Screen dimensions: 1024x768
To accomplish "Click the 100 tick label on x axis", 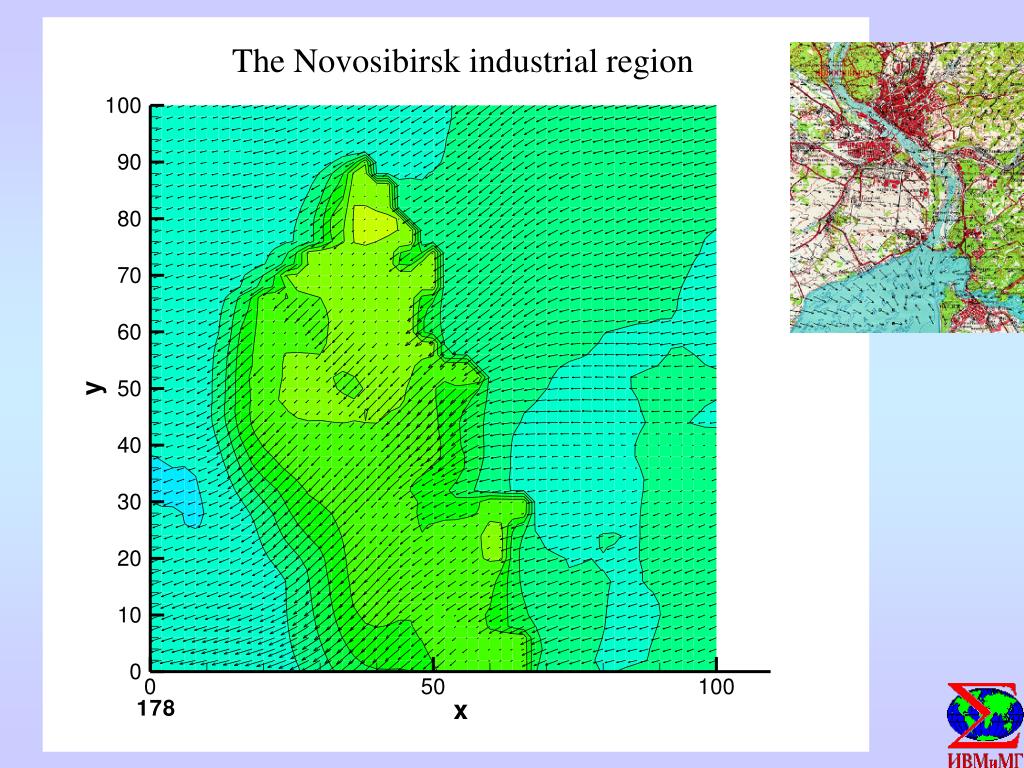I will 716,687.
